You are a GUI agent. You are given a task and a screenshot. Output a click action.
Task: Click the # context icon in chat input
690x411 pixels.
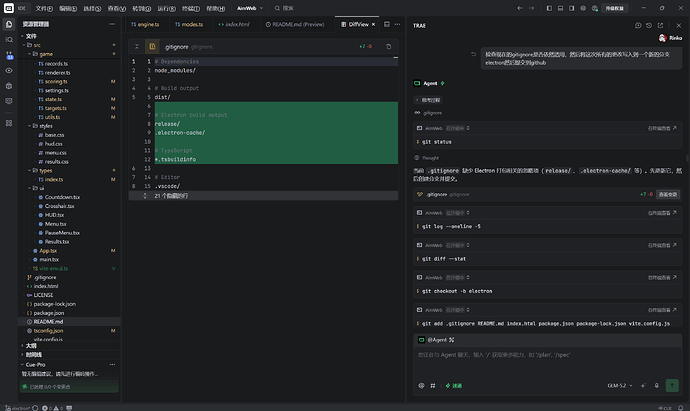pyautogui.click(x=433, y=385)
